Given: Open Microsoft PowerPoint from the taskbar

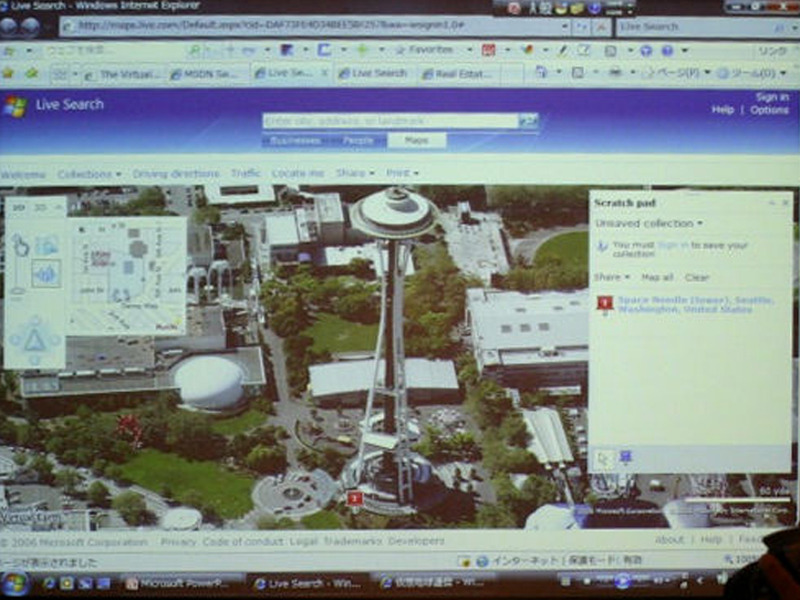Looking at the screenshot, I should coord(180,583).
